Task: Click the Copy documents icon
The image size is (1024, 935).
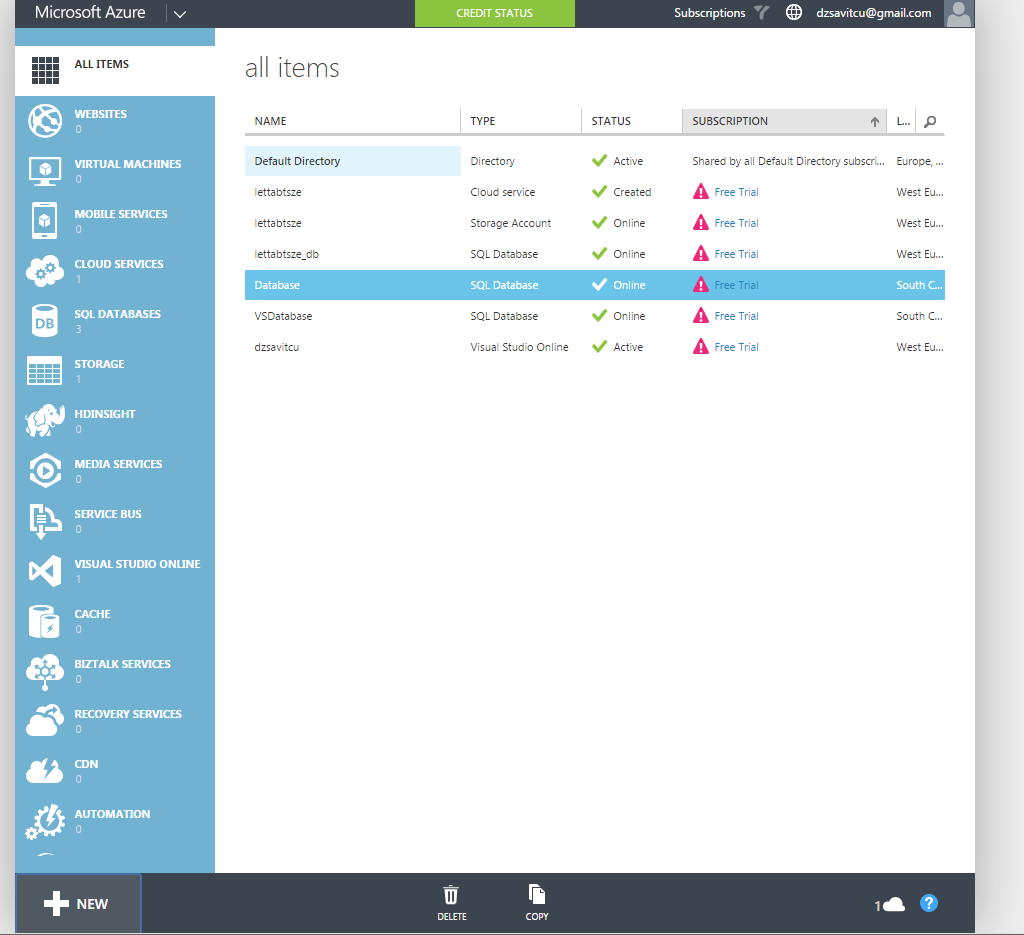Action: pyautogui.click(x=537, y=894)
